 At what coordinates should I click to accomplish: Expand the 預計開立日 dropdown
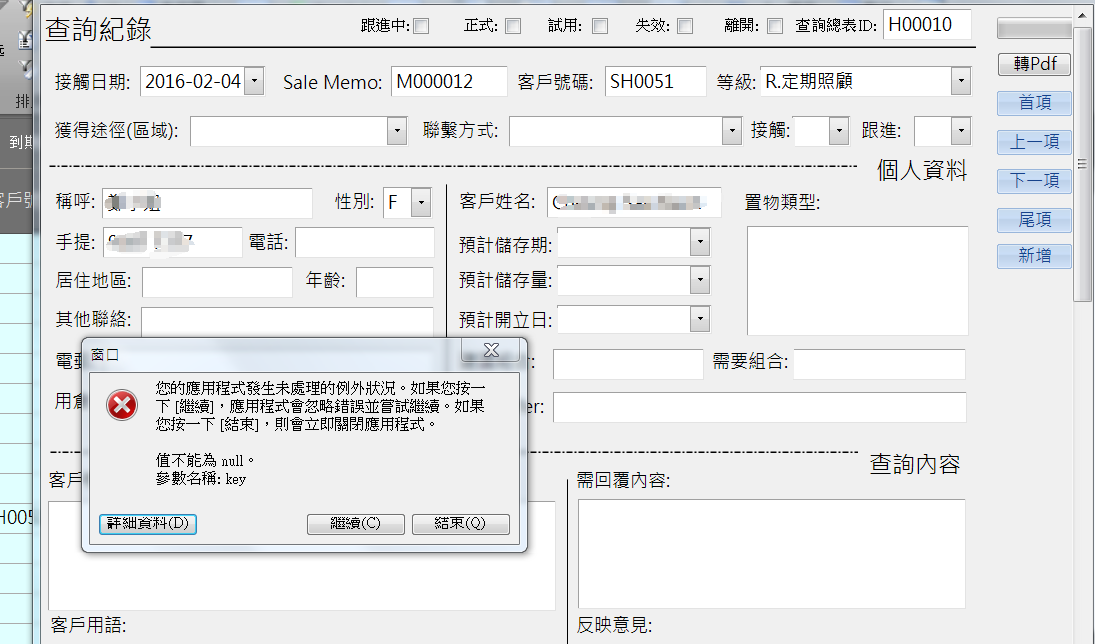click(x=700, y=319)
